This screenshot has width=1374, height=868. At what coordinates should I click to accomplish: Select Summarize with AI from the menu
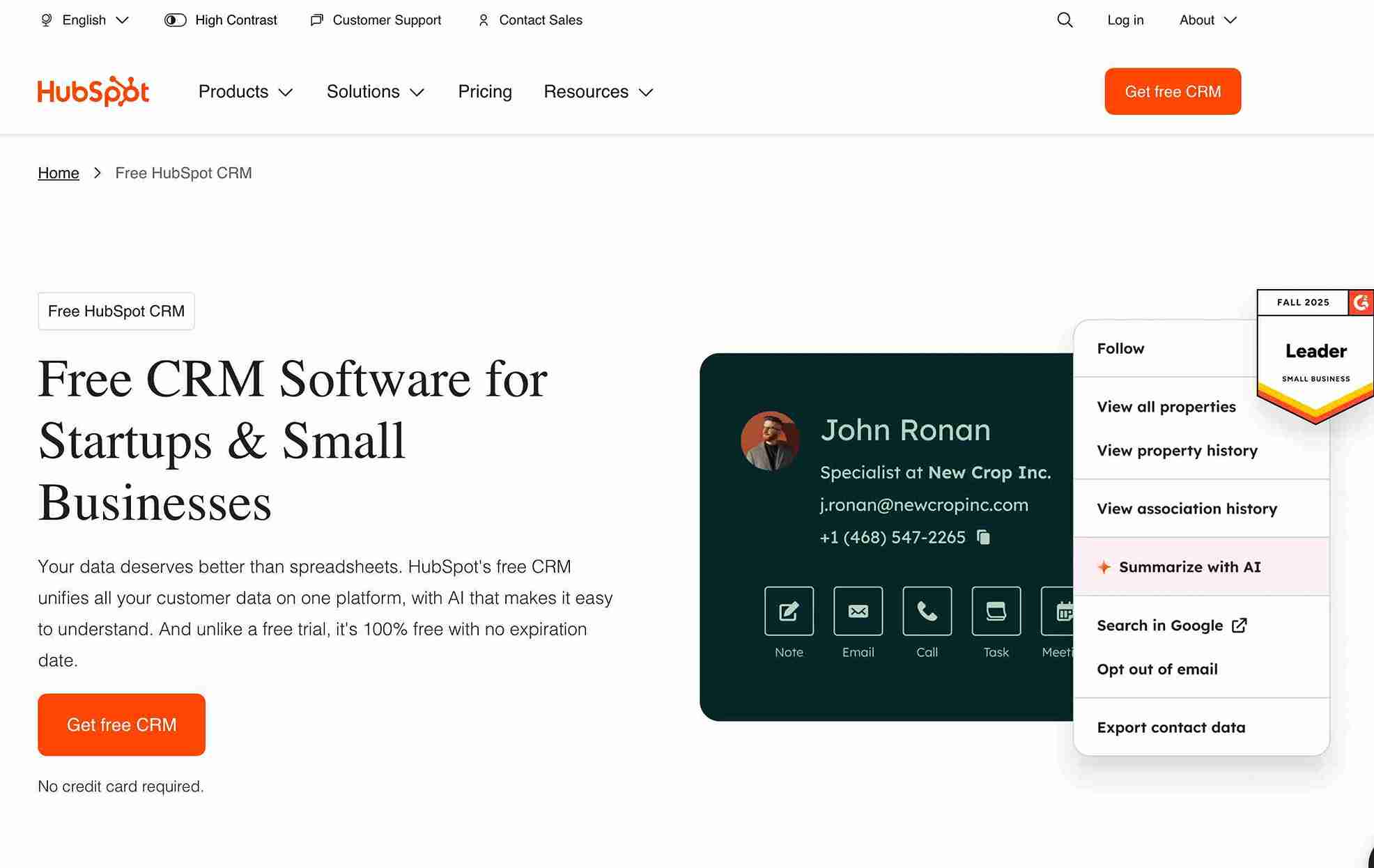tap(1189, 567)
